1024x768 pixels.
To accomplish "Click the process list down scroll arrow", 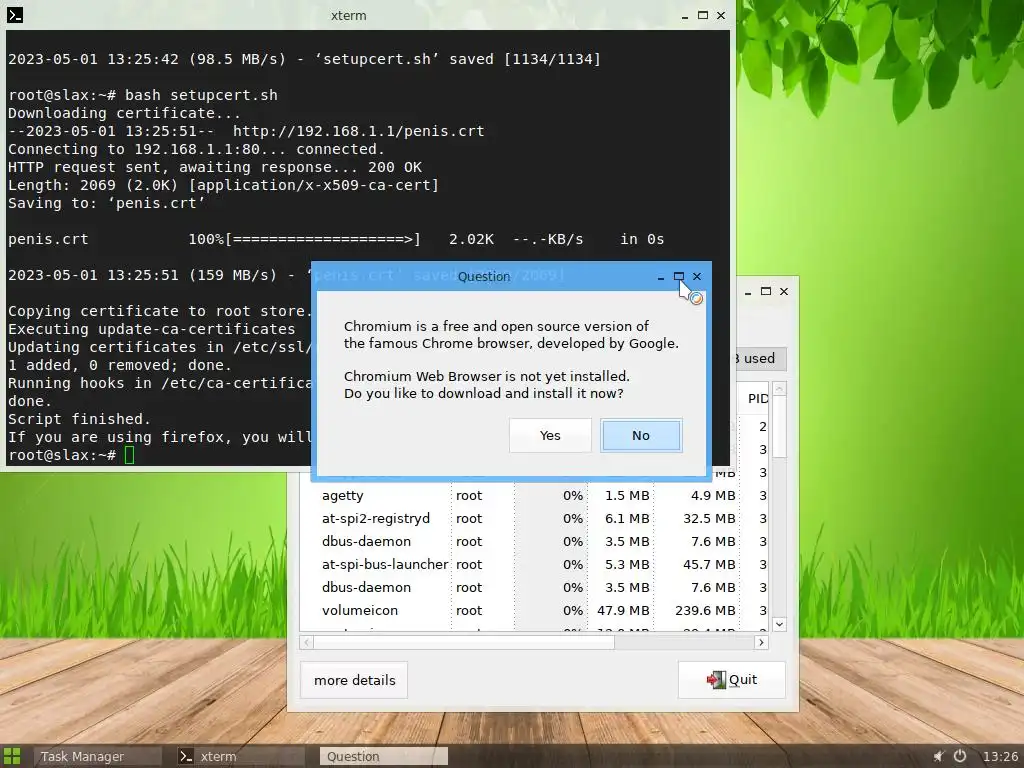I will [779, 624].
